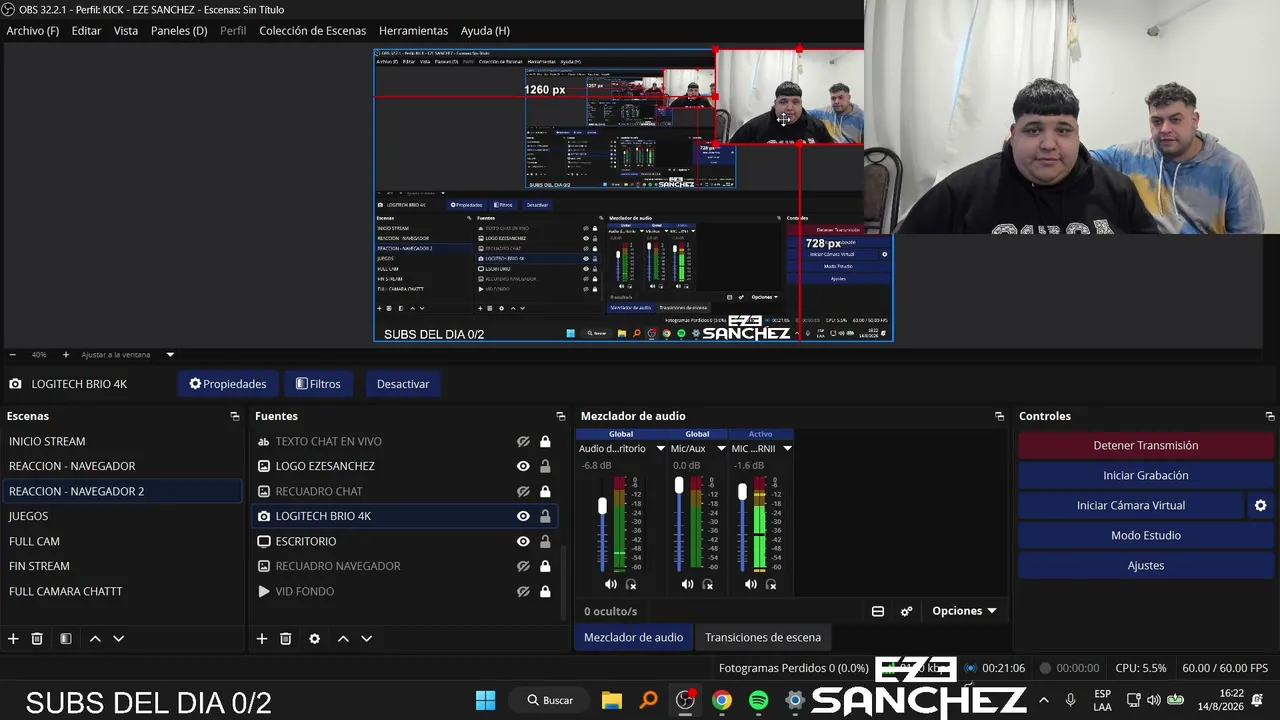Viewport: 1280px width, 720px height.
Task: Mute the Mic/Aux channel speaker icon
Action: pyautogui.click(x=687, y=584)
